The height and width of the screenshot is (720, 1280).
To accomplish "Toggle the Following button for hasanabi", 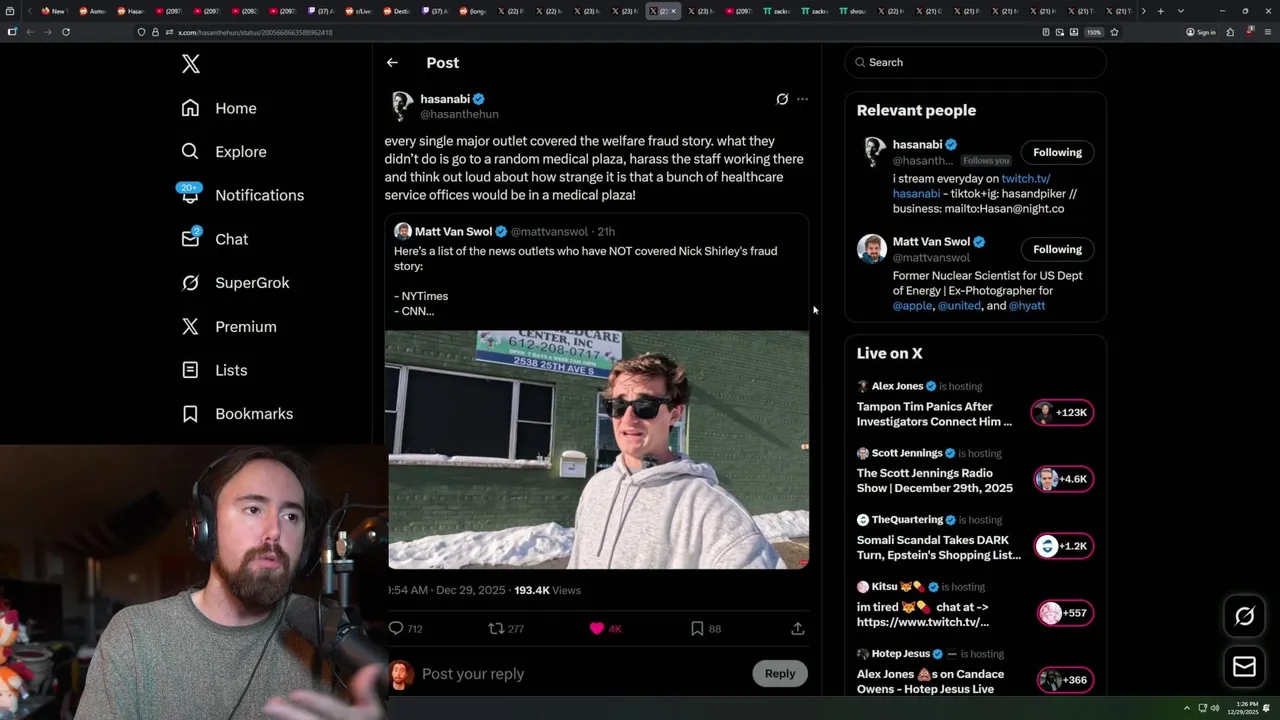I will click(1057, 152).
